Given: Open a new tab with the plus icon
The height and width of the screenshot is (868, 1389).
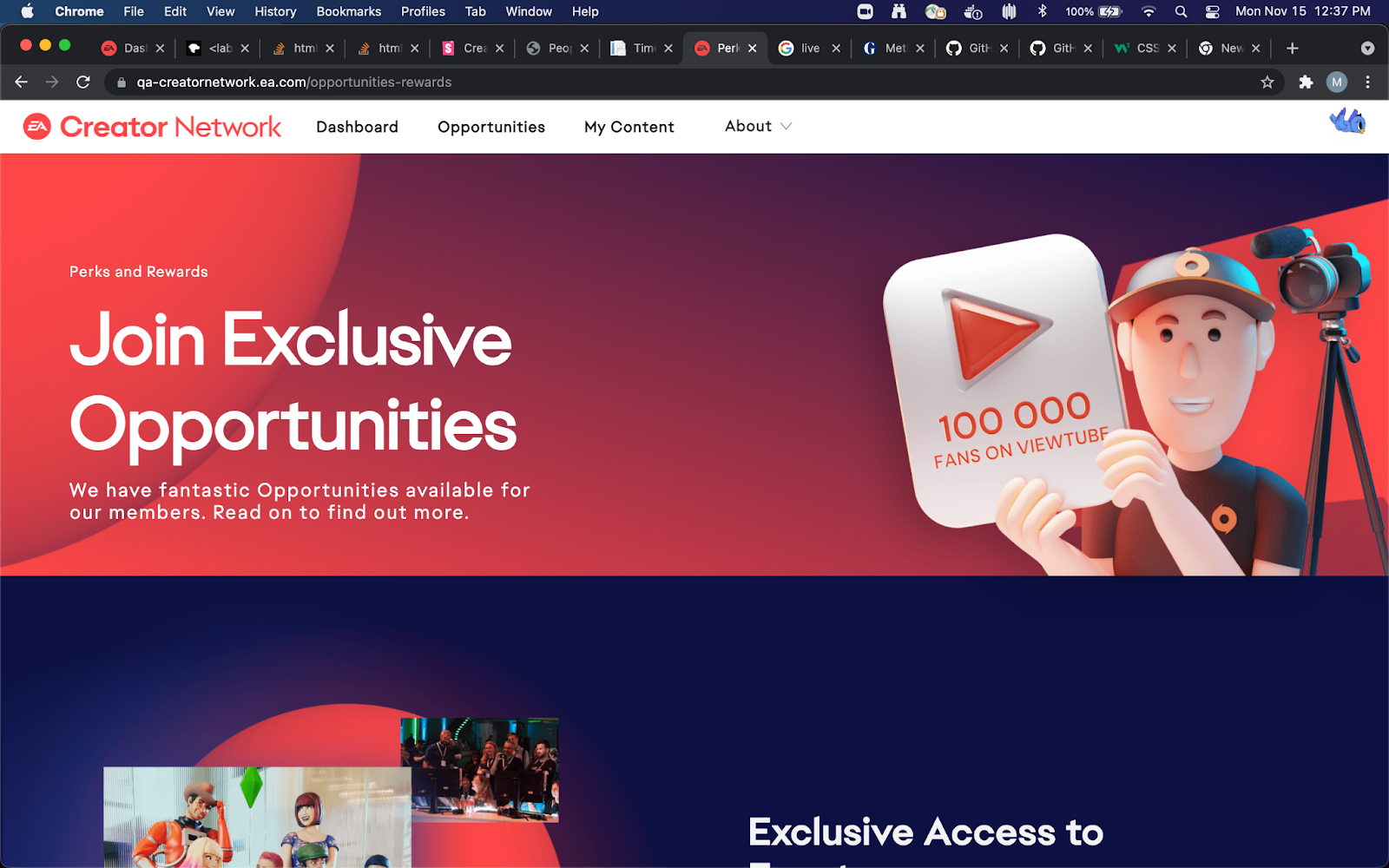Looking at the screenshot, I should point(1292,49).
